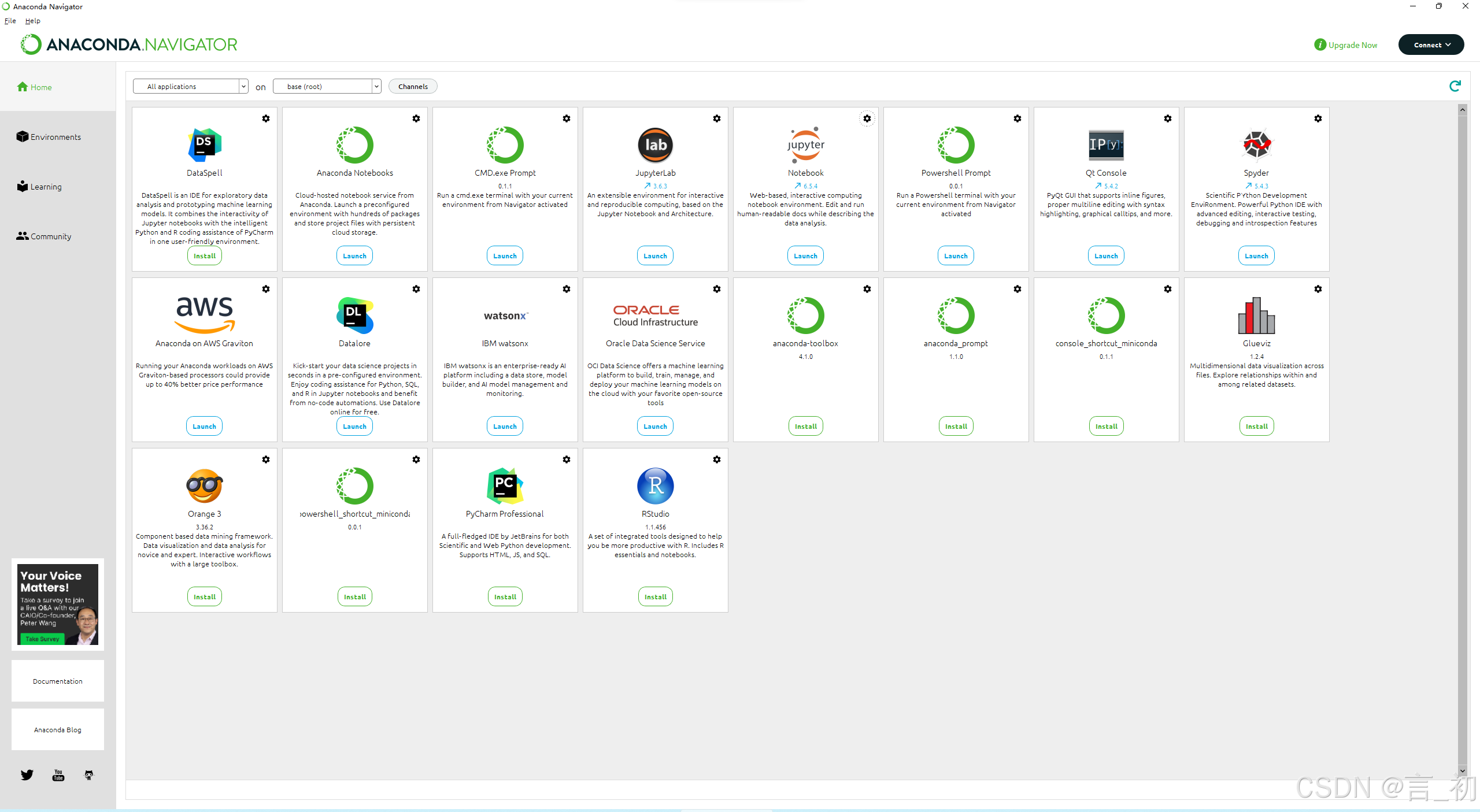Open the YouTube icon in sidebar
Viewport: 1480px width, 812px height.
[58, 775]
